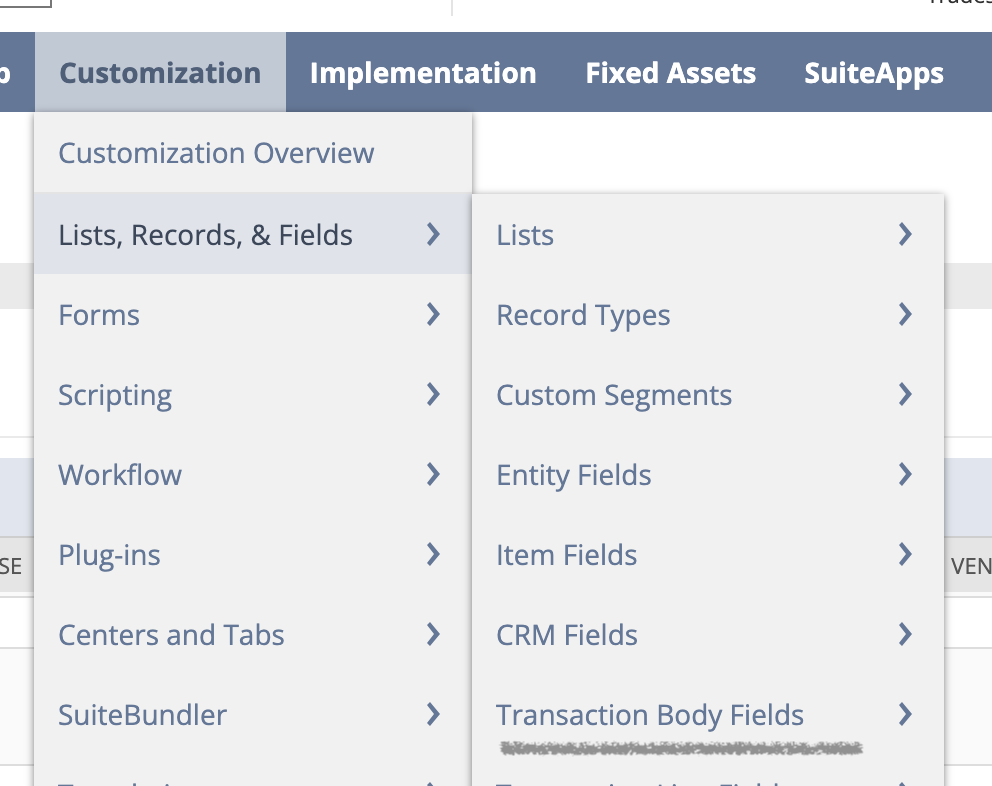This screenshot has height=786, width=992.
Task: Go to the SuiteApps navigation tab
Action: [x=874, y=73]
